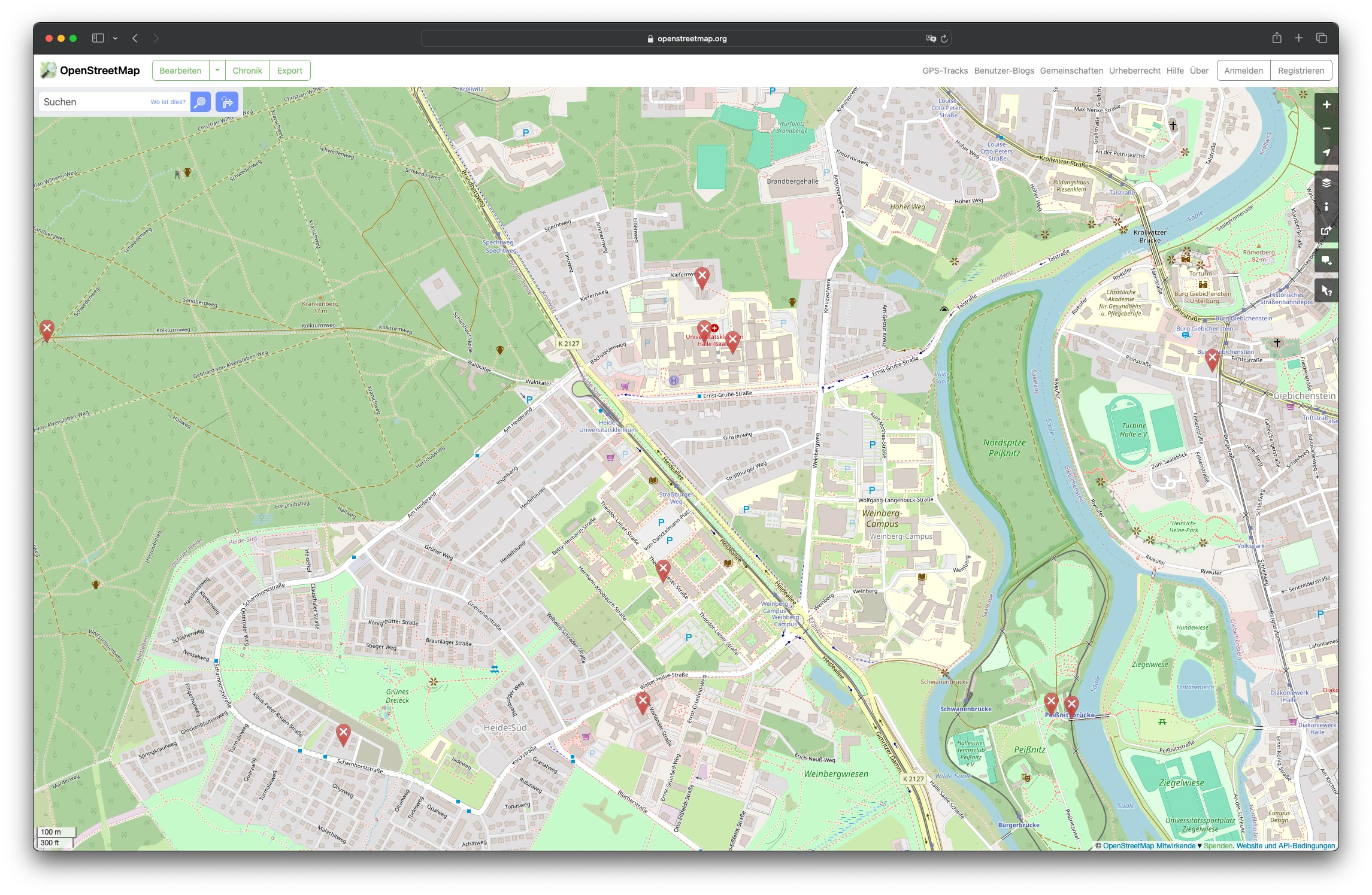Viewport: 1372px width, 895px height.
Task: Focus the Suchen search field
Action: (95, 102)
